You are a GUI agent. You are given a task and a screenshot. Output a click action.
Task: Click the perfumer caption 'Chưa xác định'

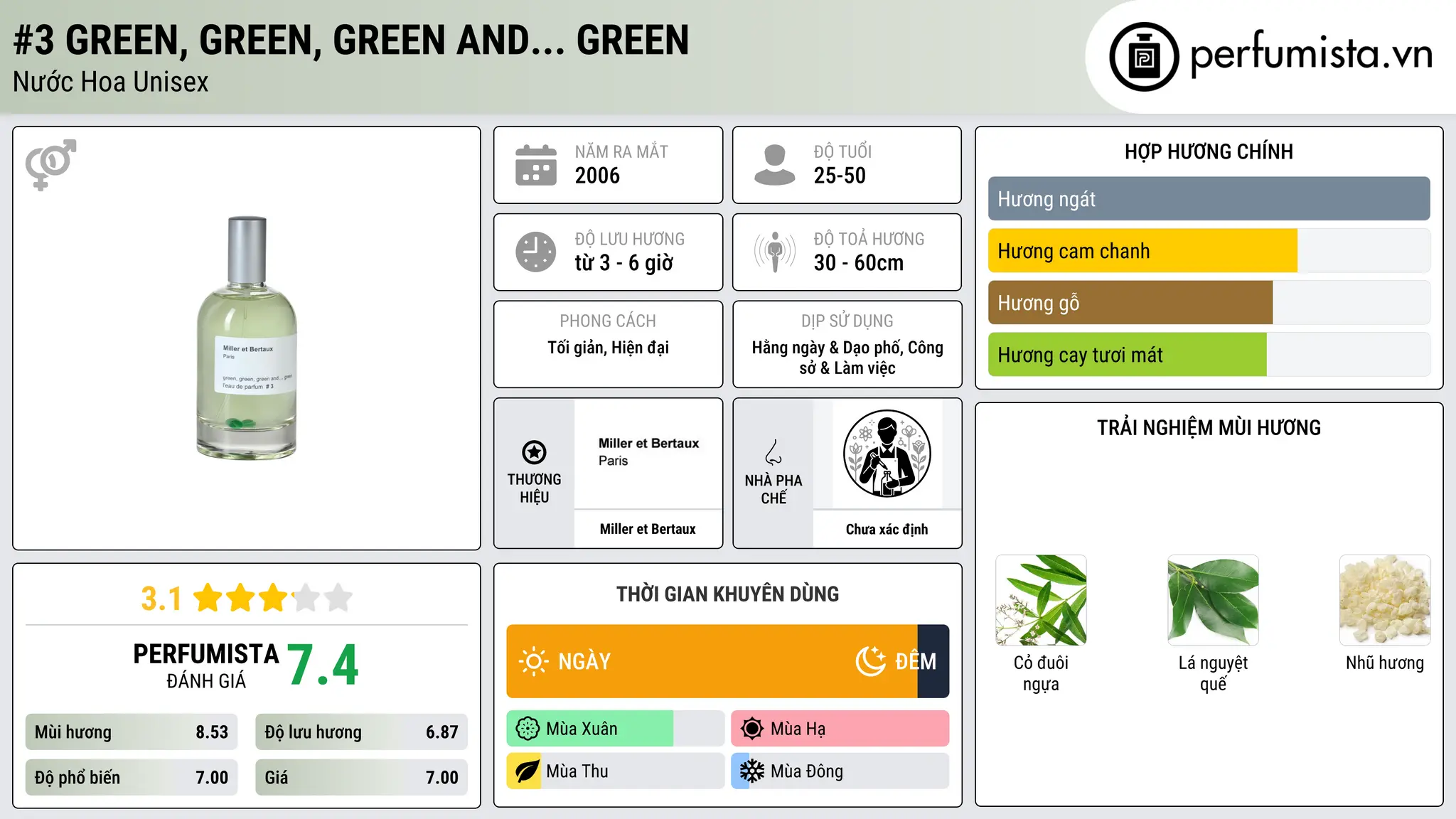coord(887,529)
